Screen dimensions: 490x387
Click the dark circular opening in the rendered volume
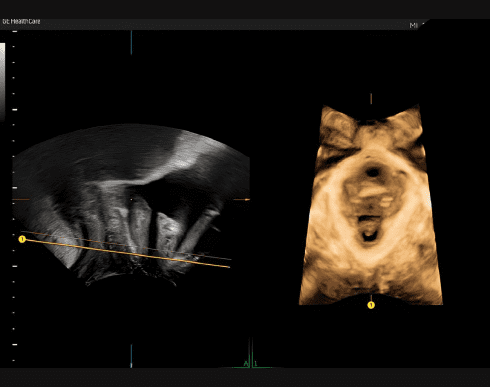click(x=373, y=172)
